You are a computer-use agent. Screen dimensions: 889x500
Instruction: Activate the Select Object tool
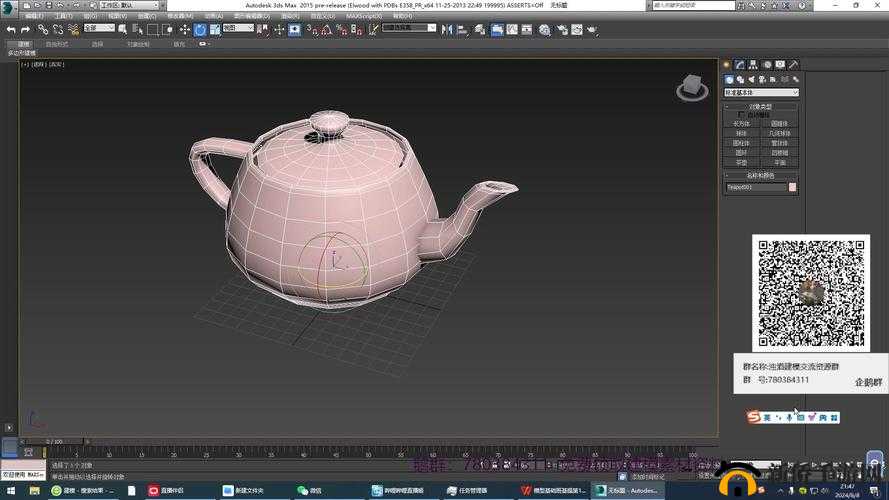tap(122, 29)
